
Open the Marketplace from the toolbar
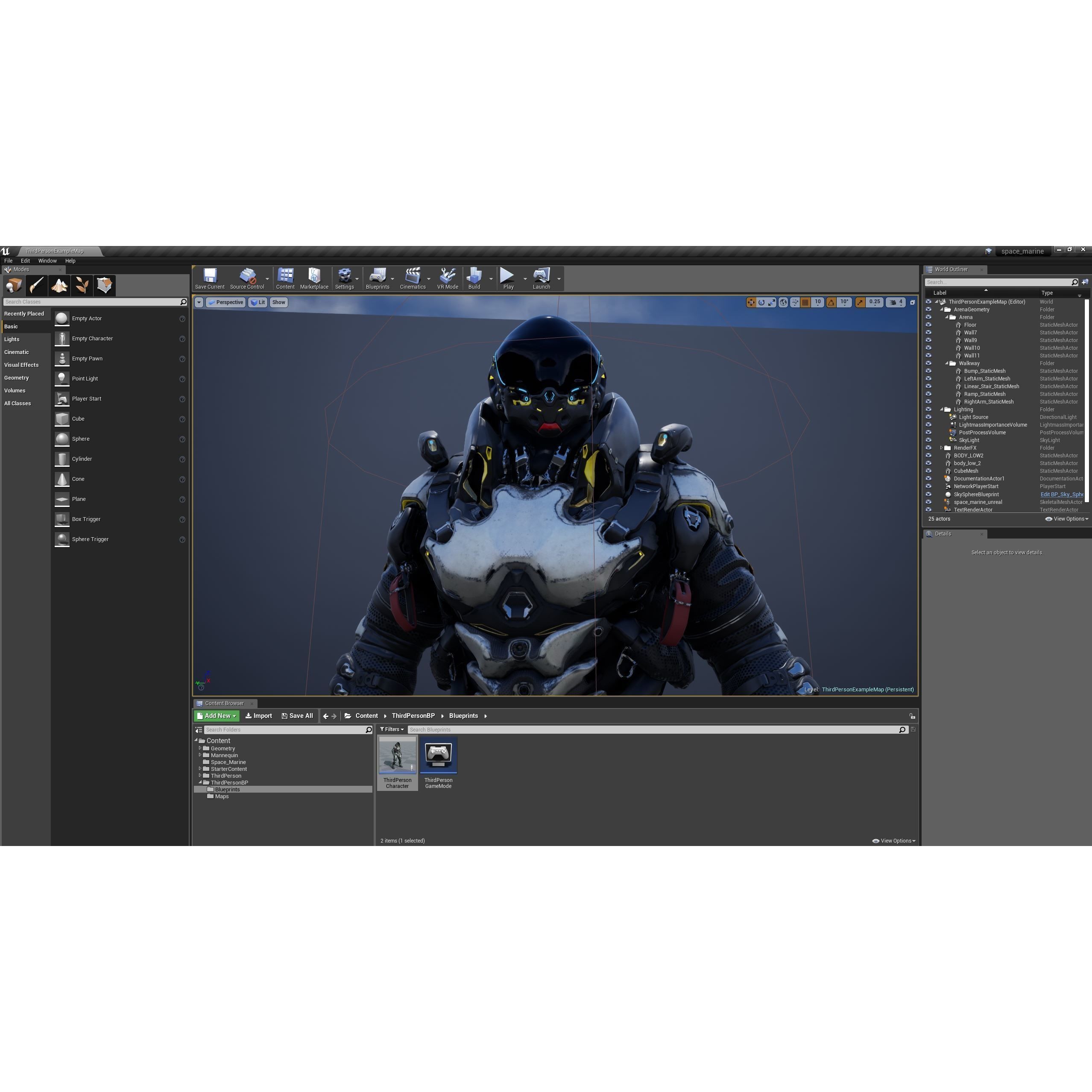pyautogui.click(x=314, y=278)
